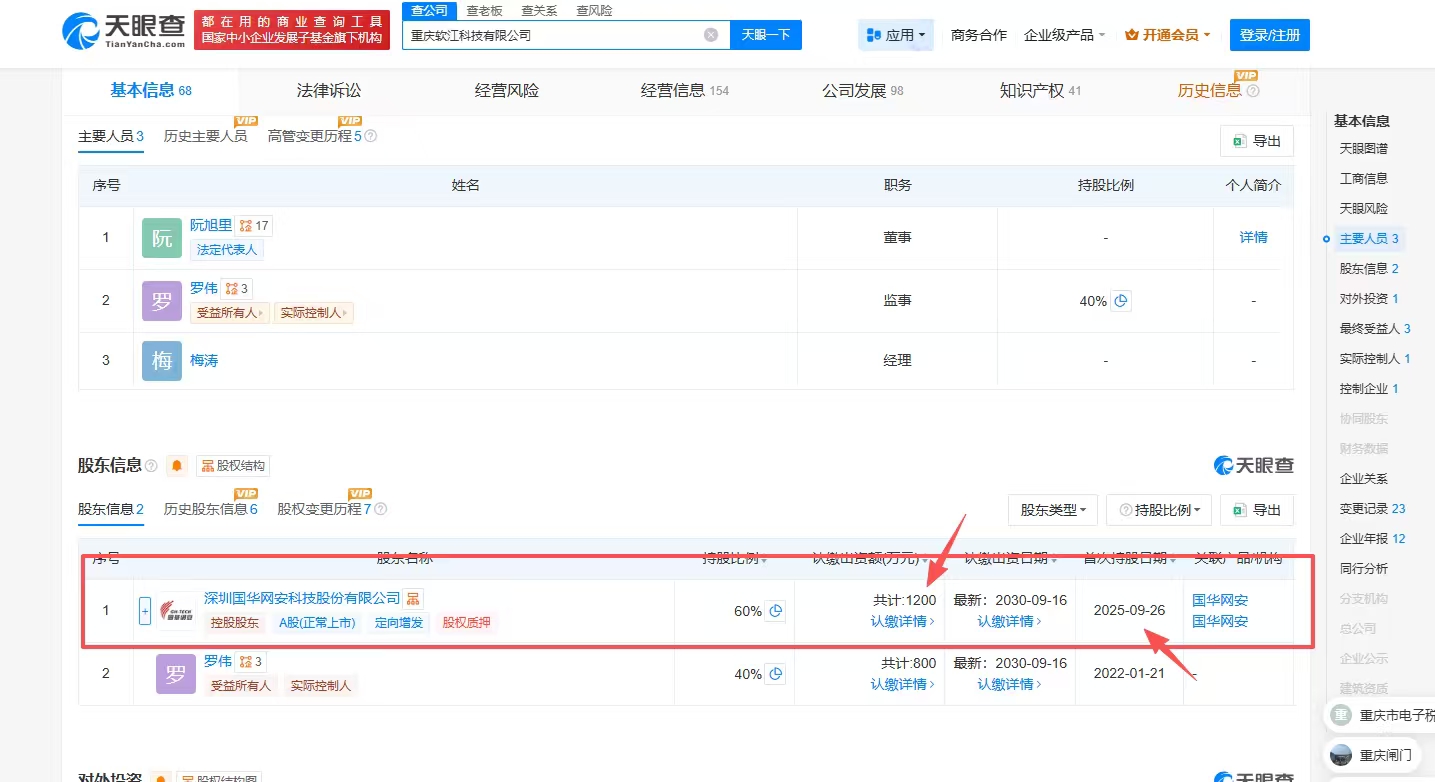Click the structure icon after 深圳国华网安科技股份有限公司

[x=413, y=599]
